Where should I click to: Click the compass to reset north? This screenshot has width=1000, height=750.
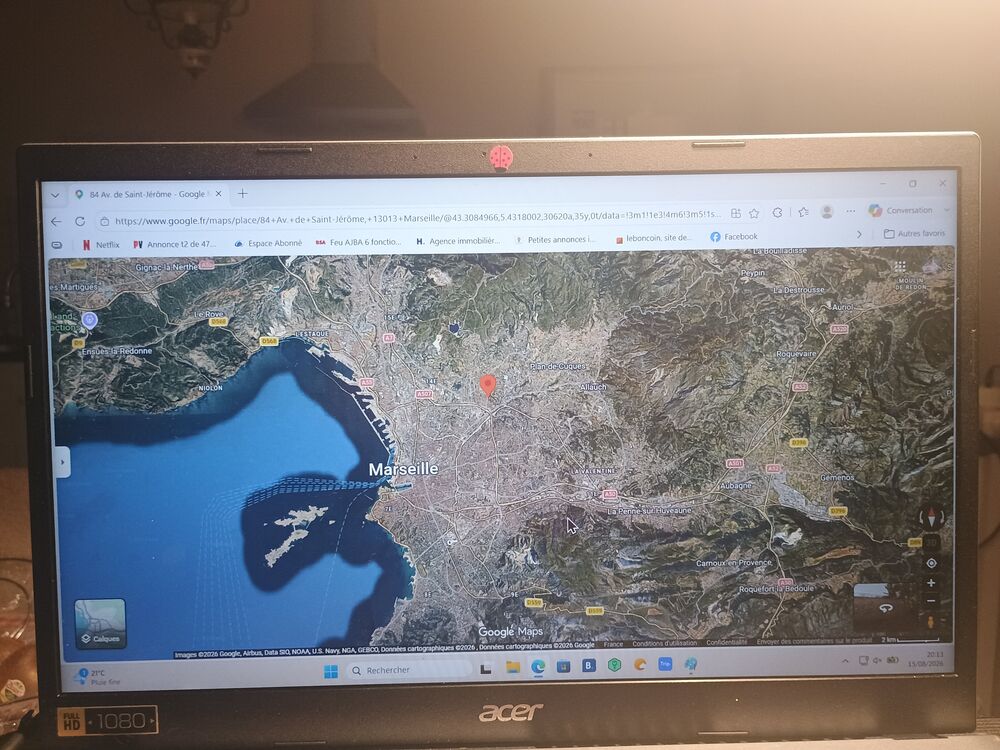(930, 518)
